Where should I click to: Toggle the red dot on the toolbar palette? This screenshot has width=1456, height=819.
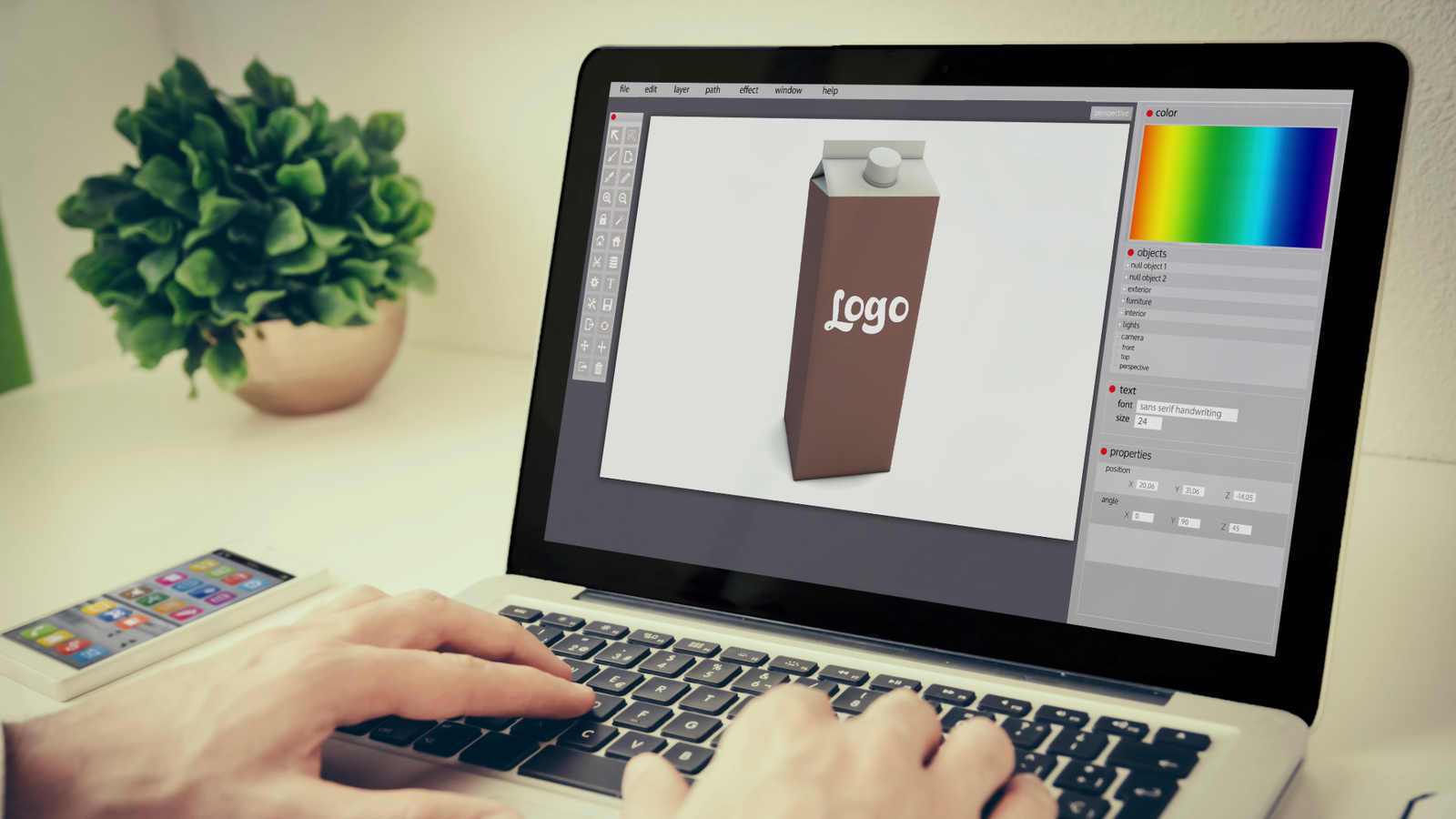(x=613, y=116)
